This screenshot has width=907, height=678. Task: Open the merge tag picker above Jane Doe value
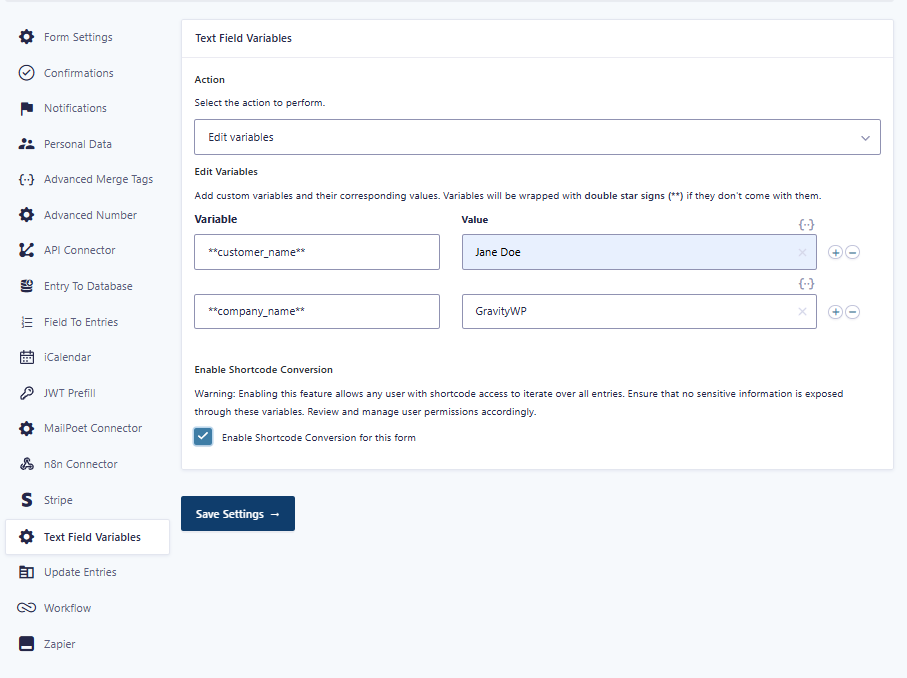click(806, 224)
